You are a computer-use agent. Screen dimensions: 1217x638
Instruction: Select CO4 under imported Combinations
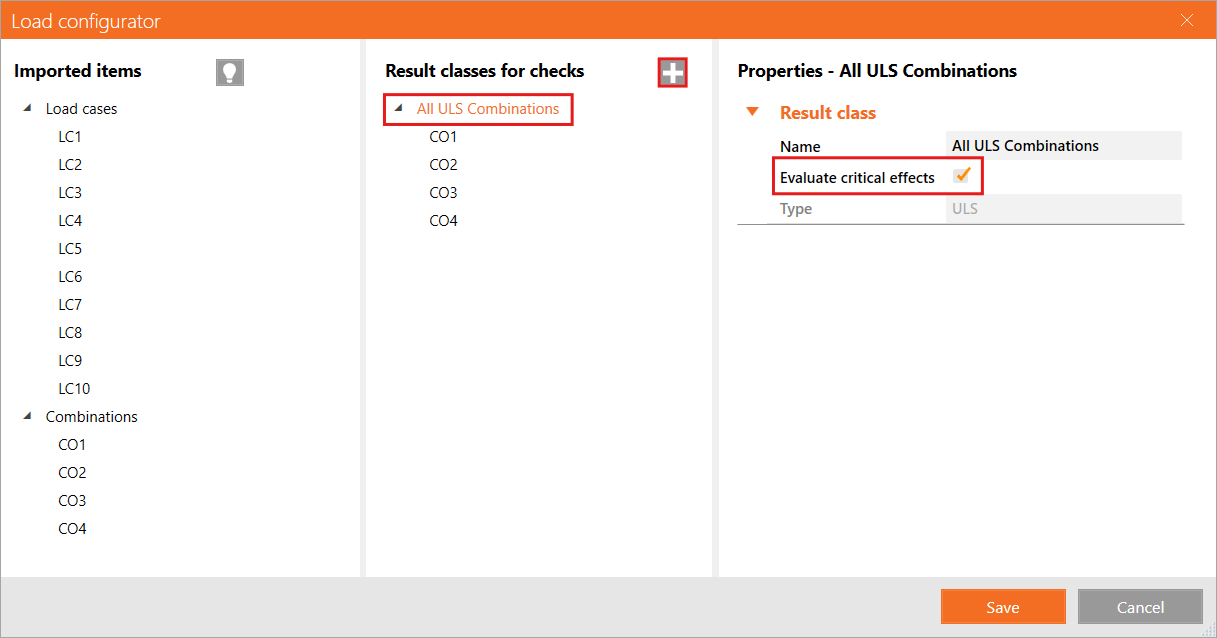[72, 529]
